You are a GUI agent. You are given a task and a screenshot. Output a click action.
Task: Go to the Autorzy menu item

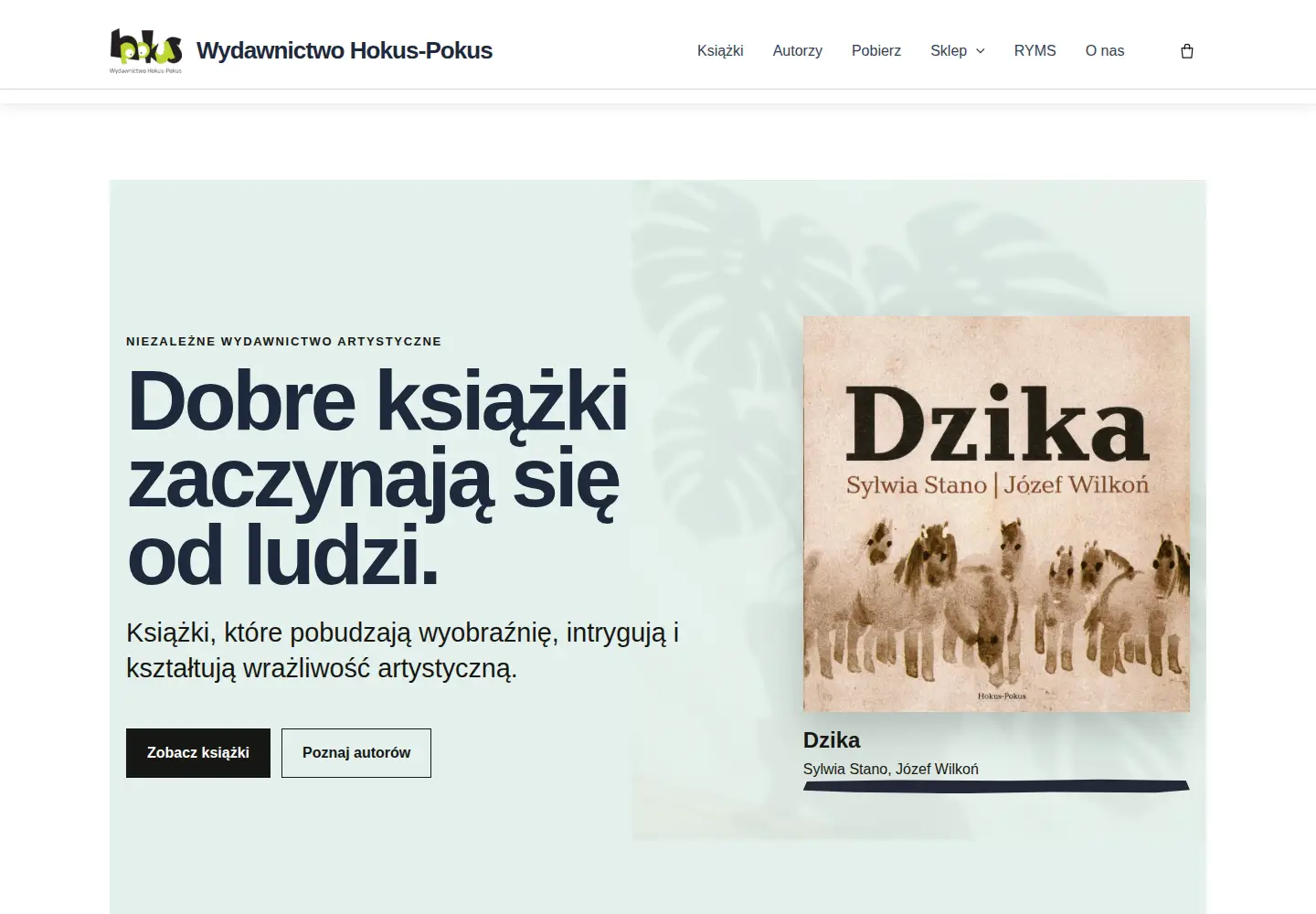pyautogui.click(x=797, y=51)
